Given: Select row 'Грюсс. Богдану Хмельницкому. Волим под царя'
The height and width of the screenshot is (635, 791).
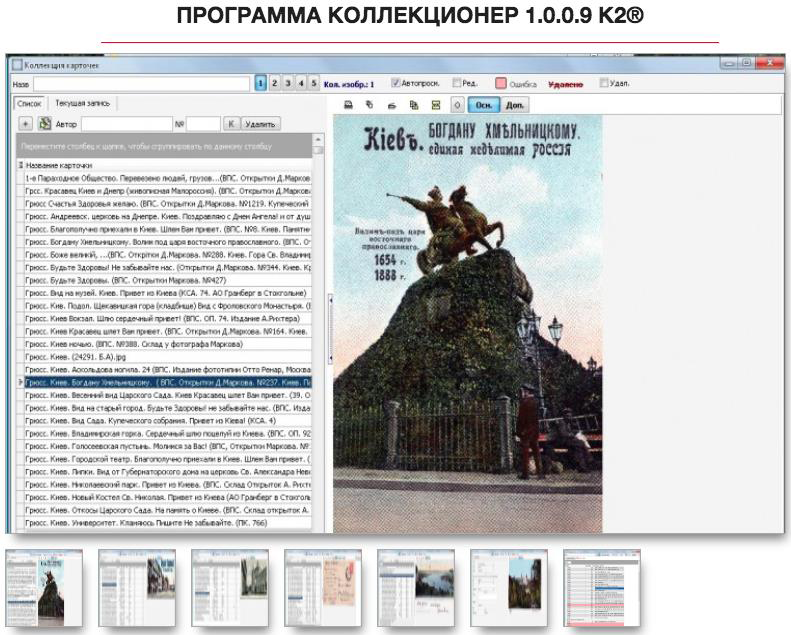Looking at the screenshot, I should (x=167, y=242).
